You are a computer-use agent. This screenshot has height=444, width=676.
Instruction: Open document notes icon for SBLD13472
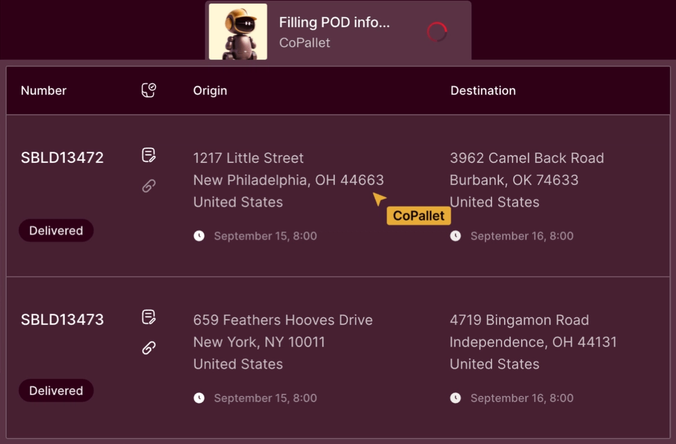click(x=149, y=155)
